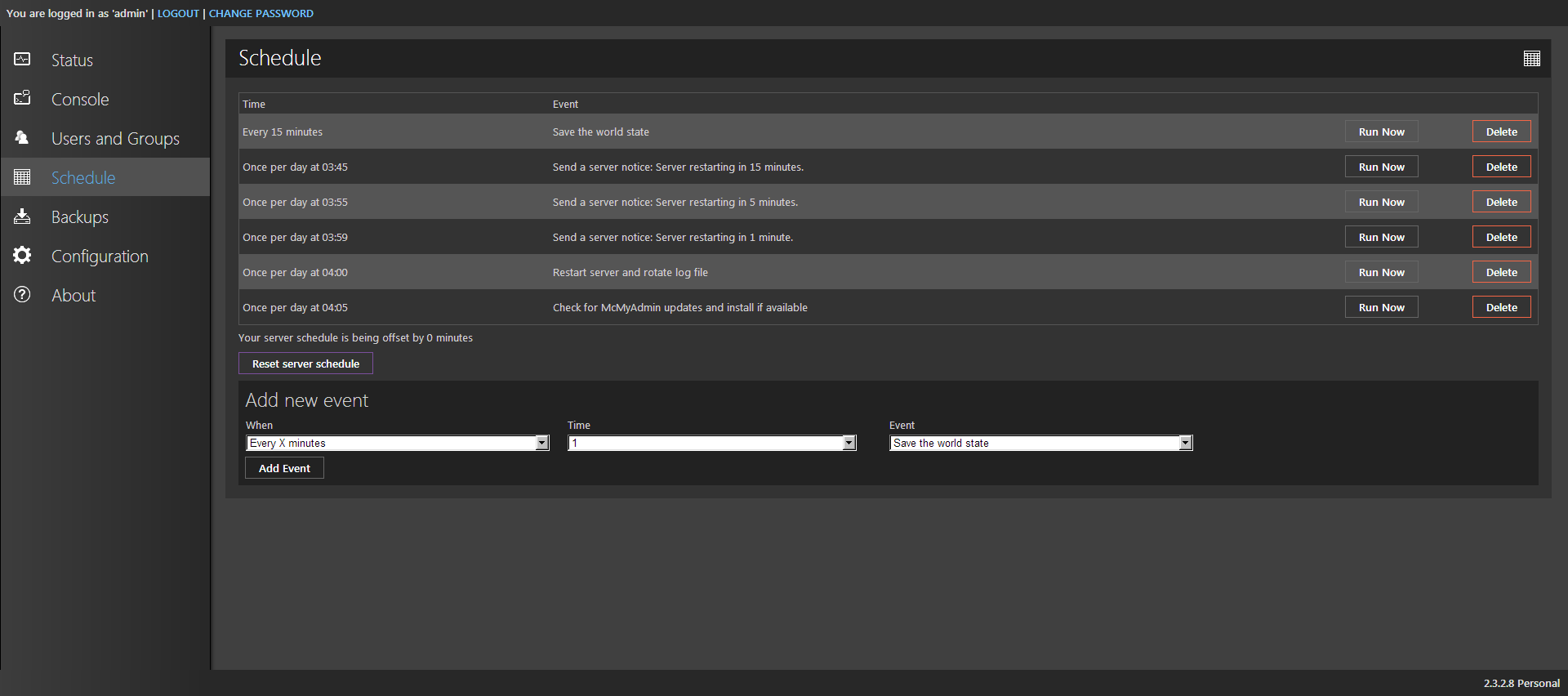The width and height of the screenshot is (1568, 696).
Task: Click the Users and Groups icon
Action: [22, 137]
